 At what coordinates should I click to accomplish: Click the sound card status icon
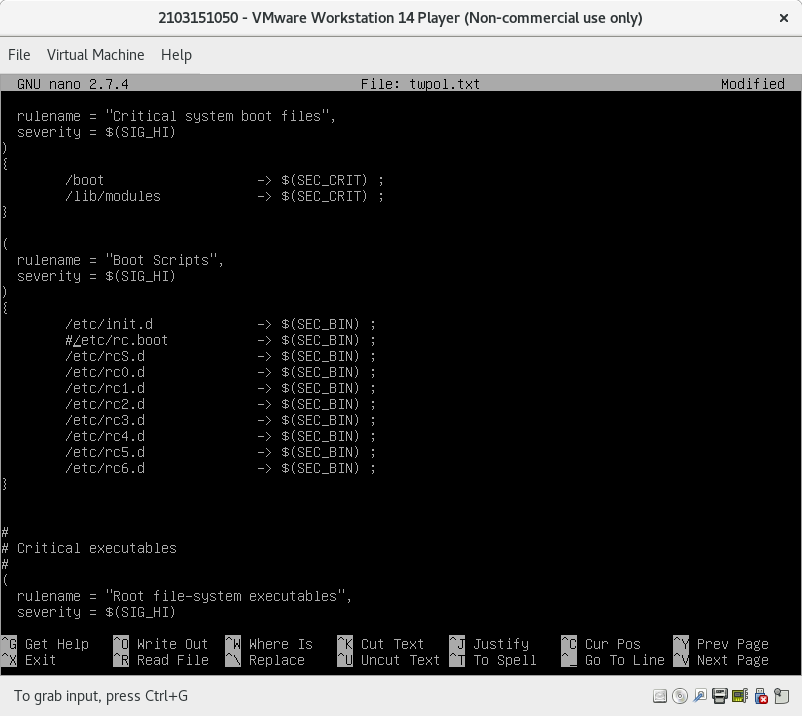741,695
